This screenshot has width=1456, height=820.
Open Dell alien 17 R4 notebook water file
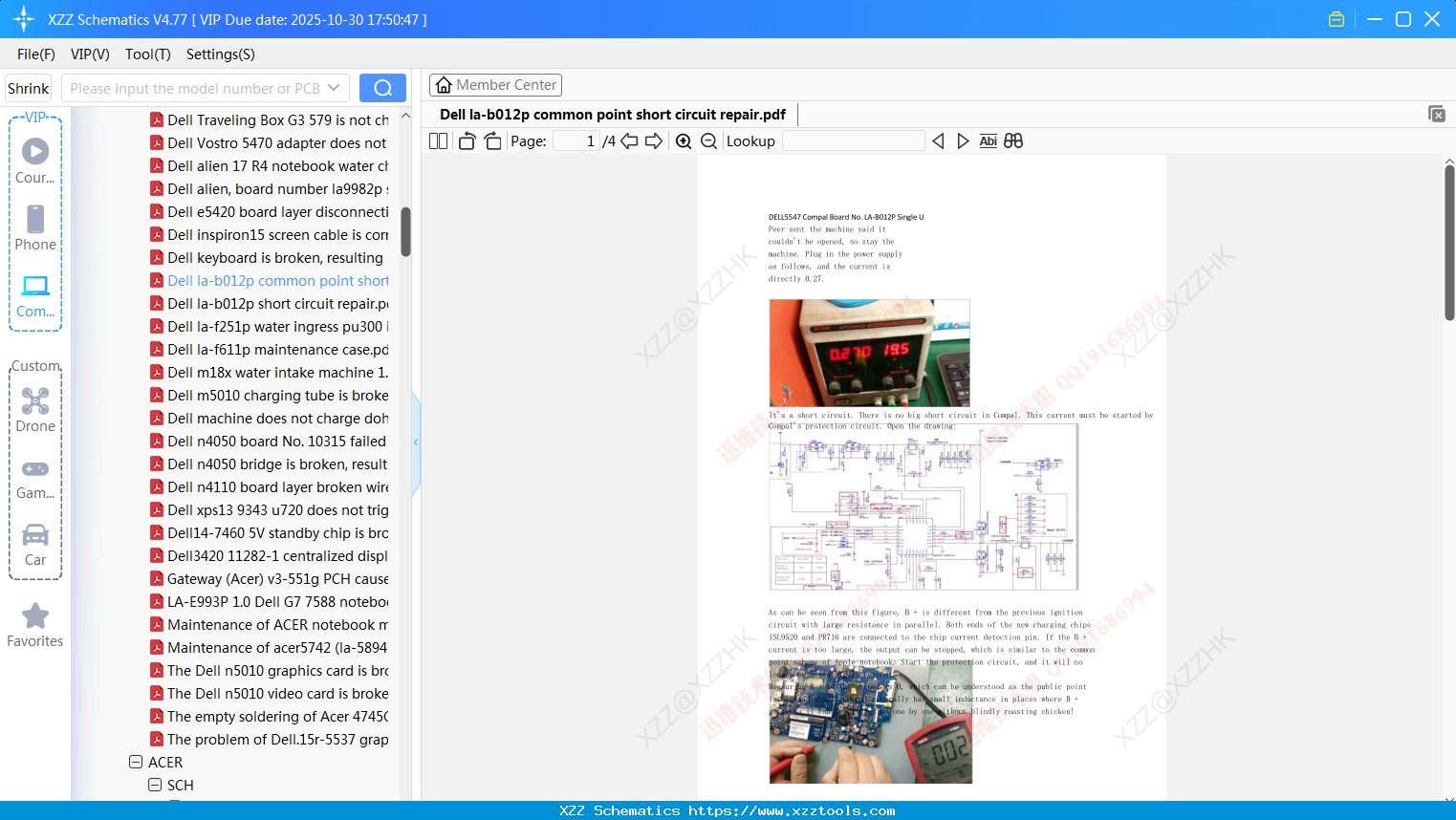click(277, 166)
